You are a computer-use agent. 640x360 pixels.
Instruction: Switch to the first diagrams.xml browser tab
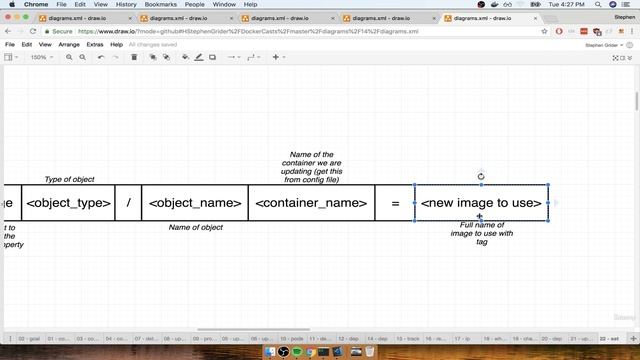point(84,18)
